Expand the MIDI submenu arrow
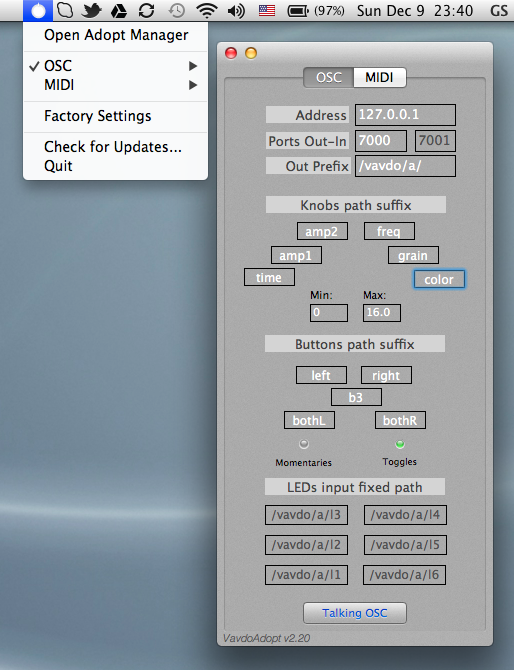The image size is (514, 670). click(x=193, y=85)
